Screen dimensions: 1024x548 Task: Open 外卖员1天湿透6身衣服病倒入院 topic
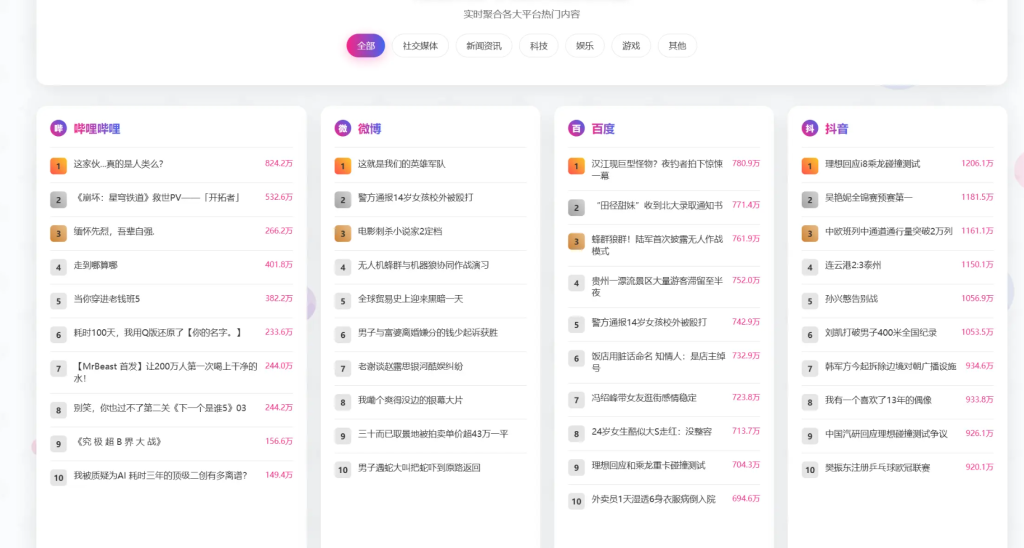(x=654, y=500)
